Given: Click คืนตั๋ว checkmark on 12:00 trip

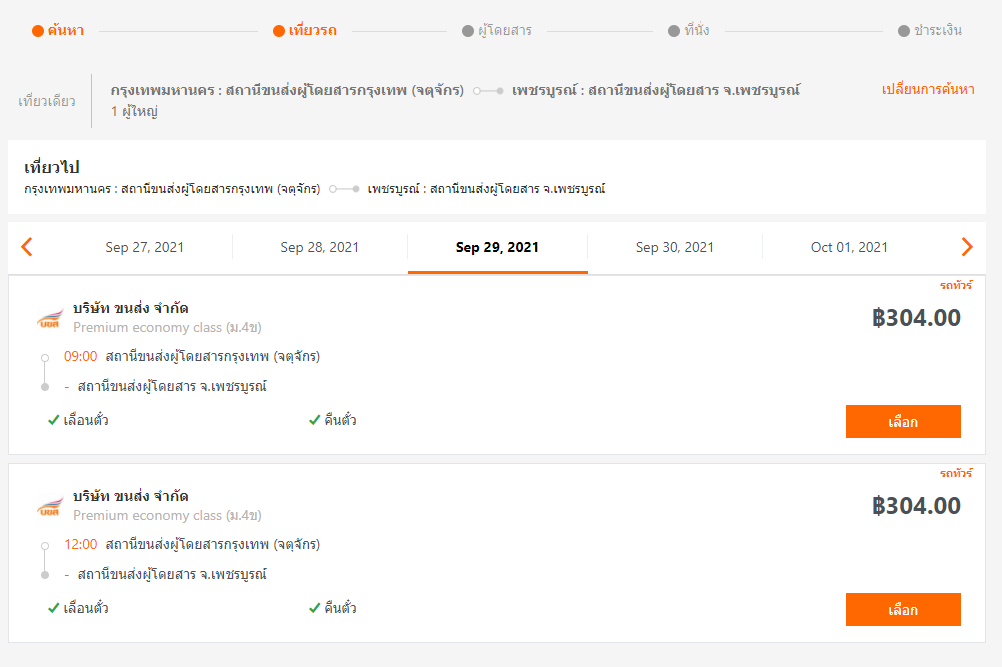Looking at the screenshot, I should (314, 608).
